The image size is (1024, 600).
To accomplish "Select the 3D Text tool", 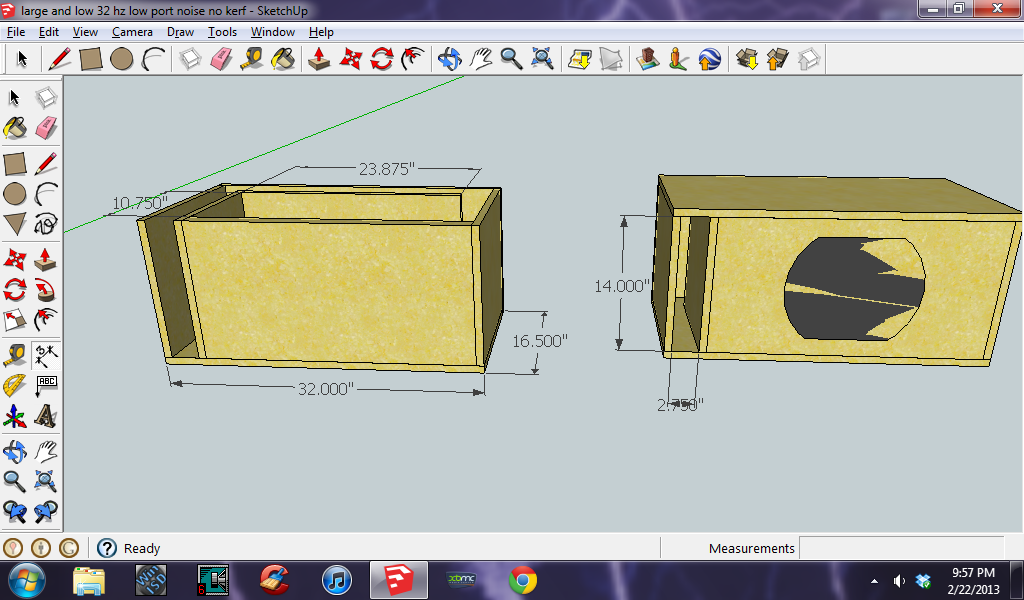I will coord(45,415).
